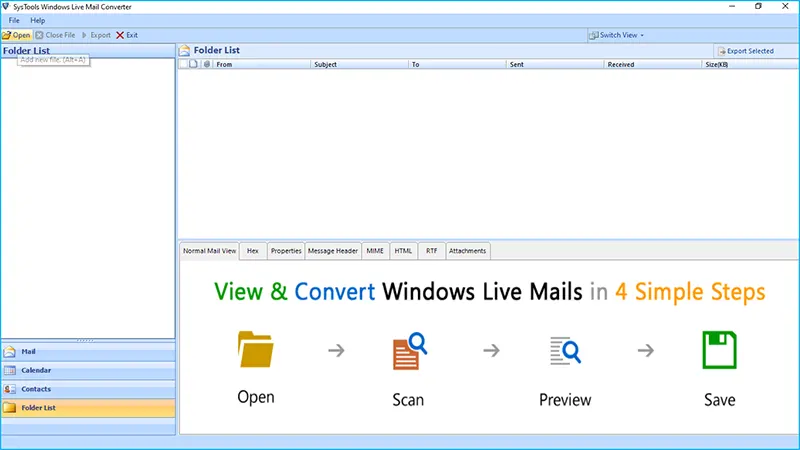Select Folder List in the navigation pane

(88, 408)
